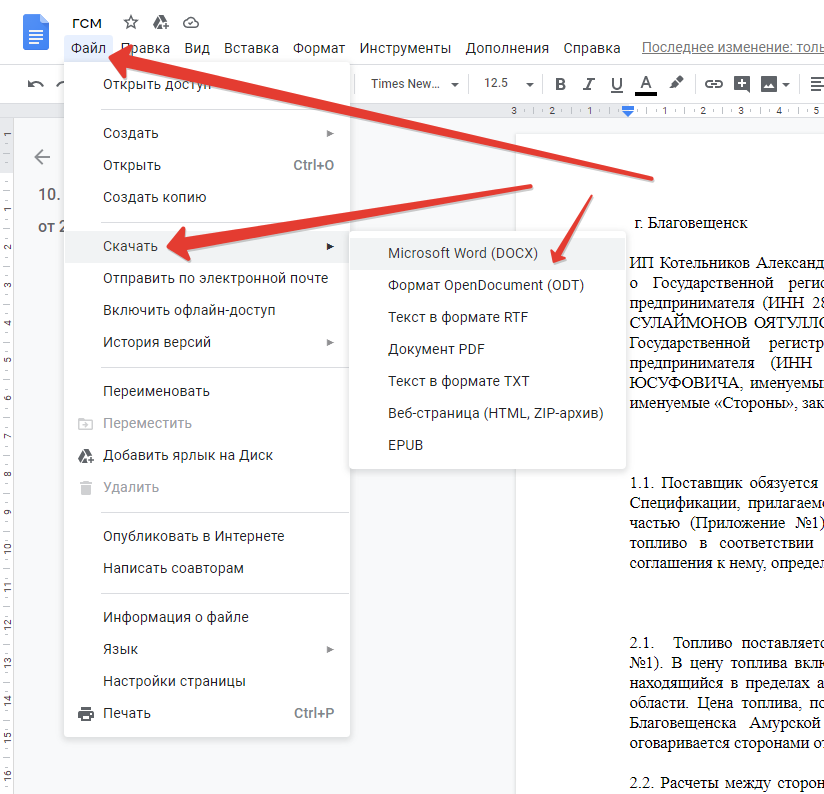The height and width of the screenshot is (794, 824).
Task: Toggle bold formatting
Action: click(560, 84)
